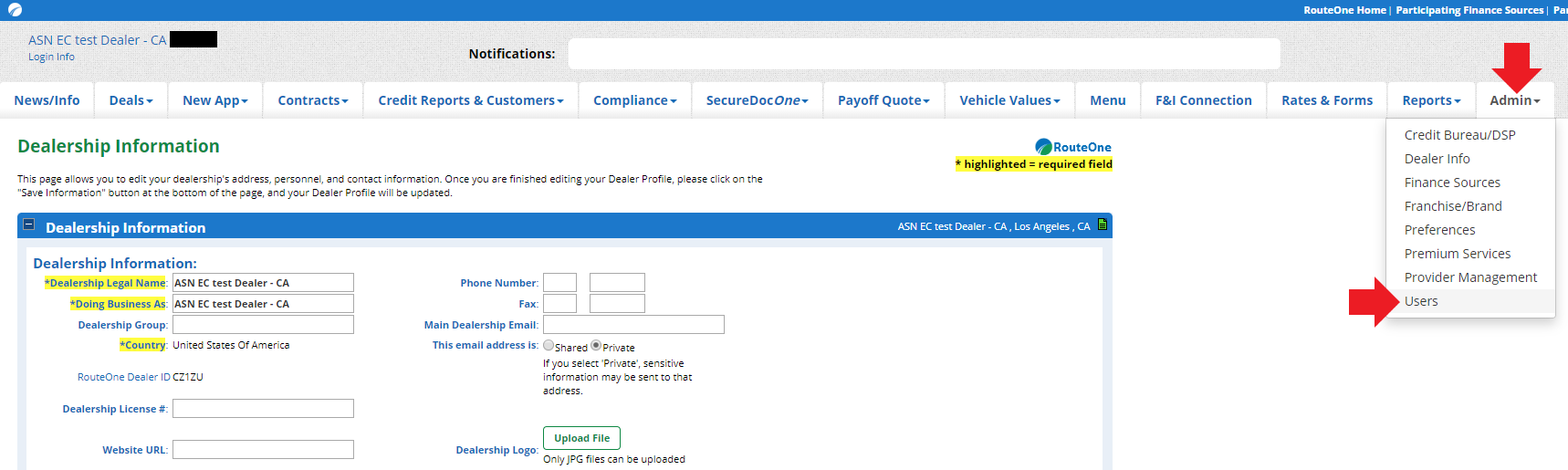Expand the Reports dropdown menu
Image resolution: width=1568 pixels, height=470 pixels.
coord(1432,100)
